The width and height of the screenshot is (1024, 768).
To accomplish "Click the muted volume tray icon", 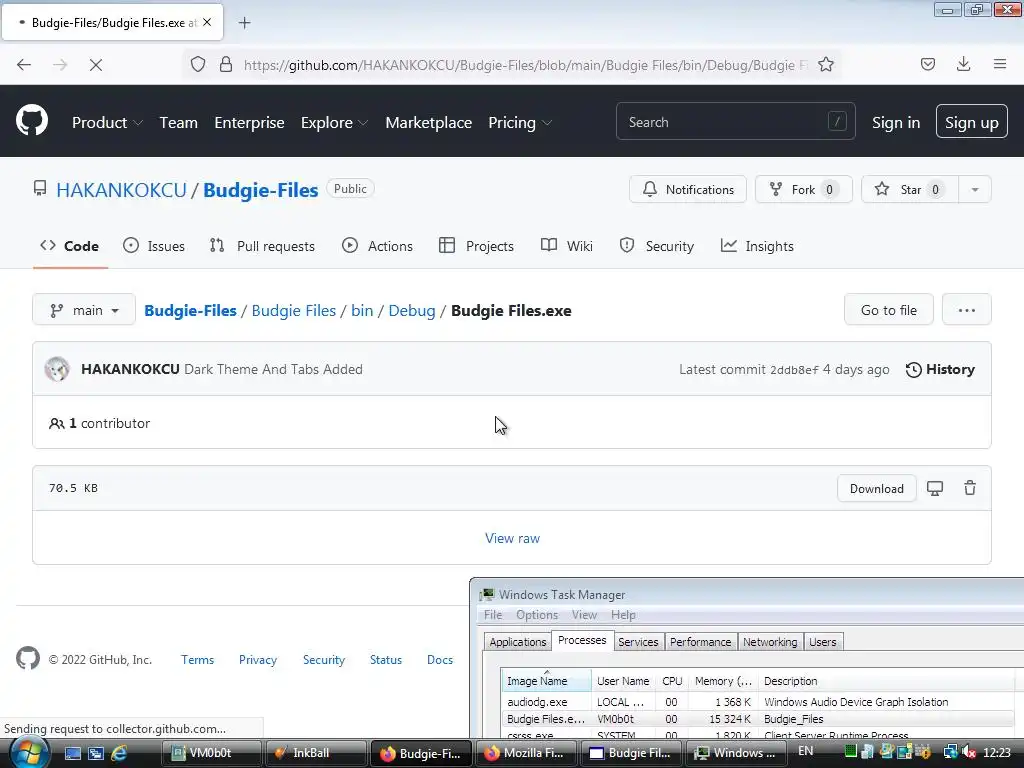I will point(969,752).
